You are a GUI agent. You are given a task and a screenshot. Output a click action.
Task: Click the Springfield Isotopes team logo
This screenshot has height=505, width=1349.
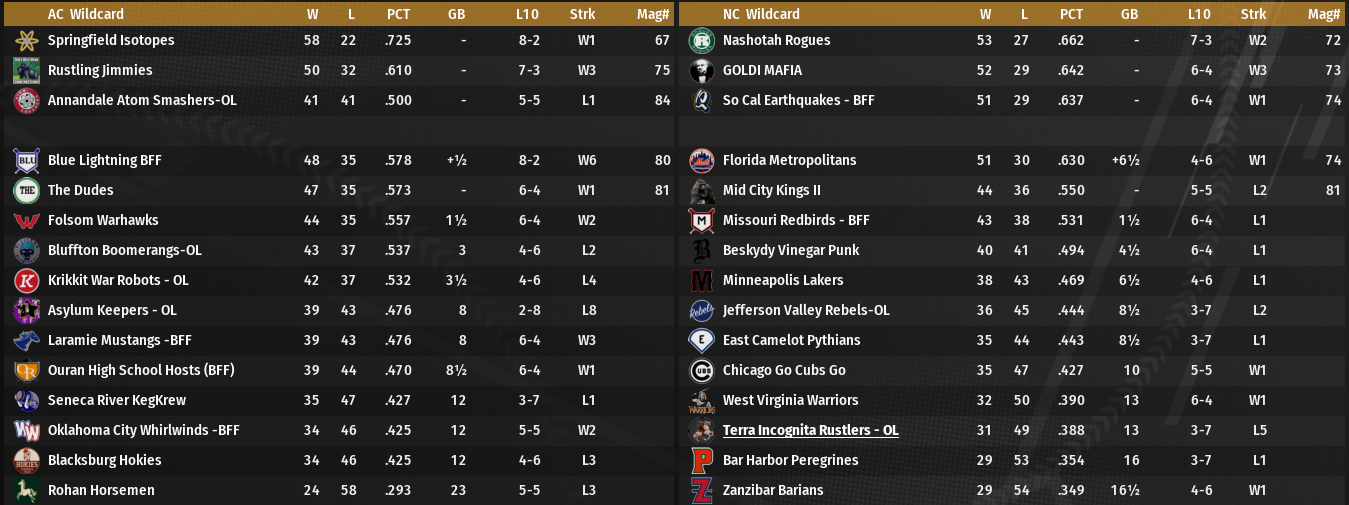click(26, 41)
